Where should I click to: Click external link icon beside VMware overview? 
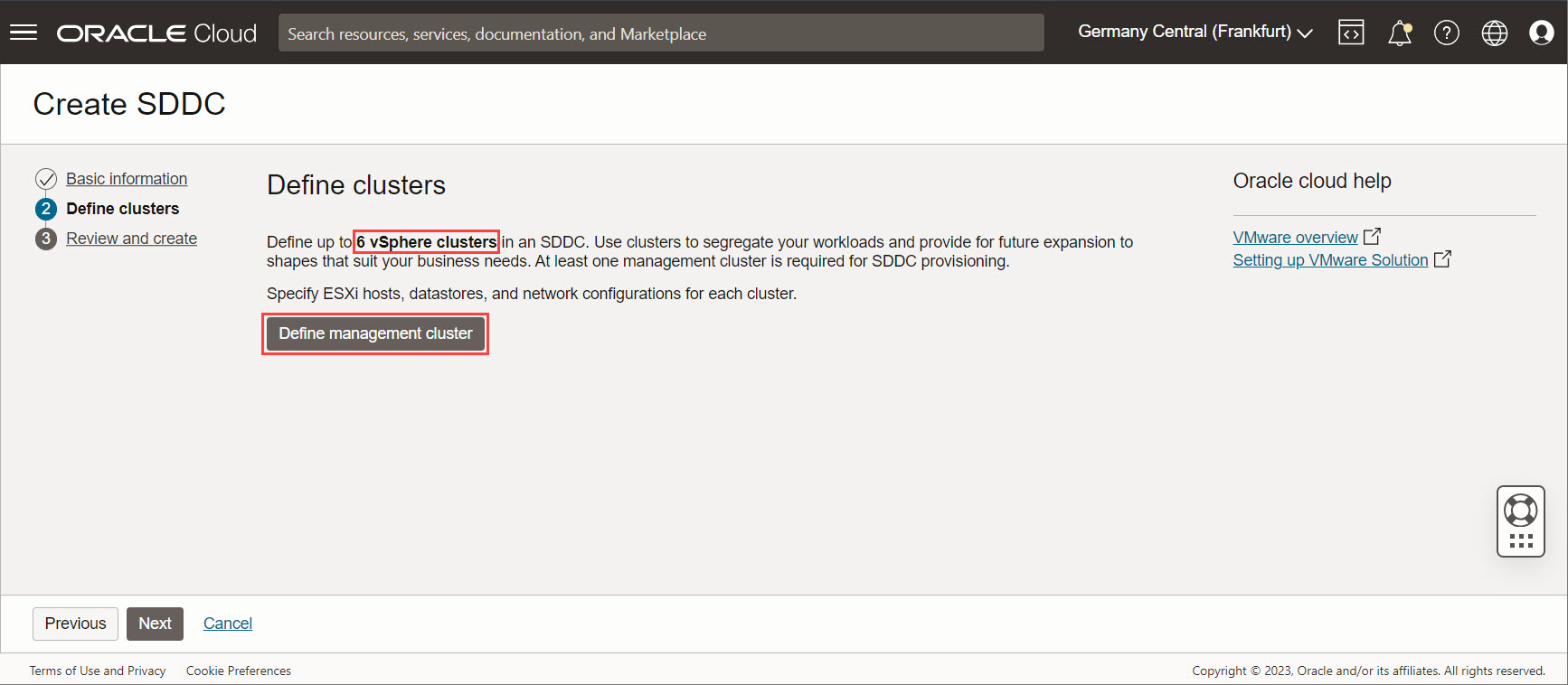coord(1372,236)
